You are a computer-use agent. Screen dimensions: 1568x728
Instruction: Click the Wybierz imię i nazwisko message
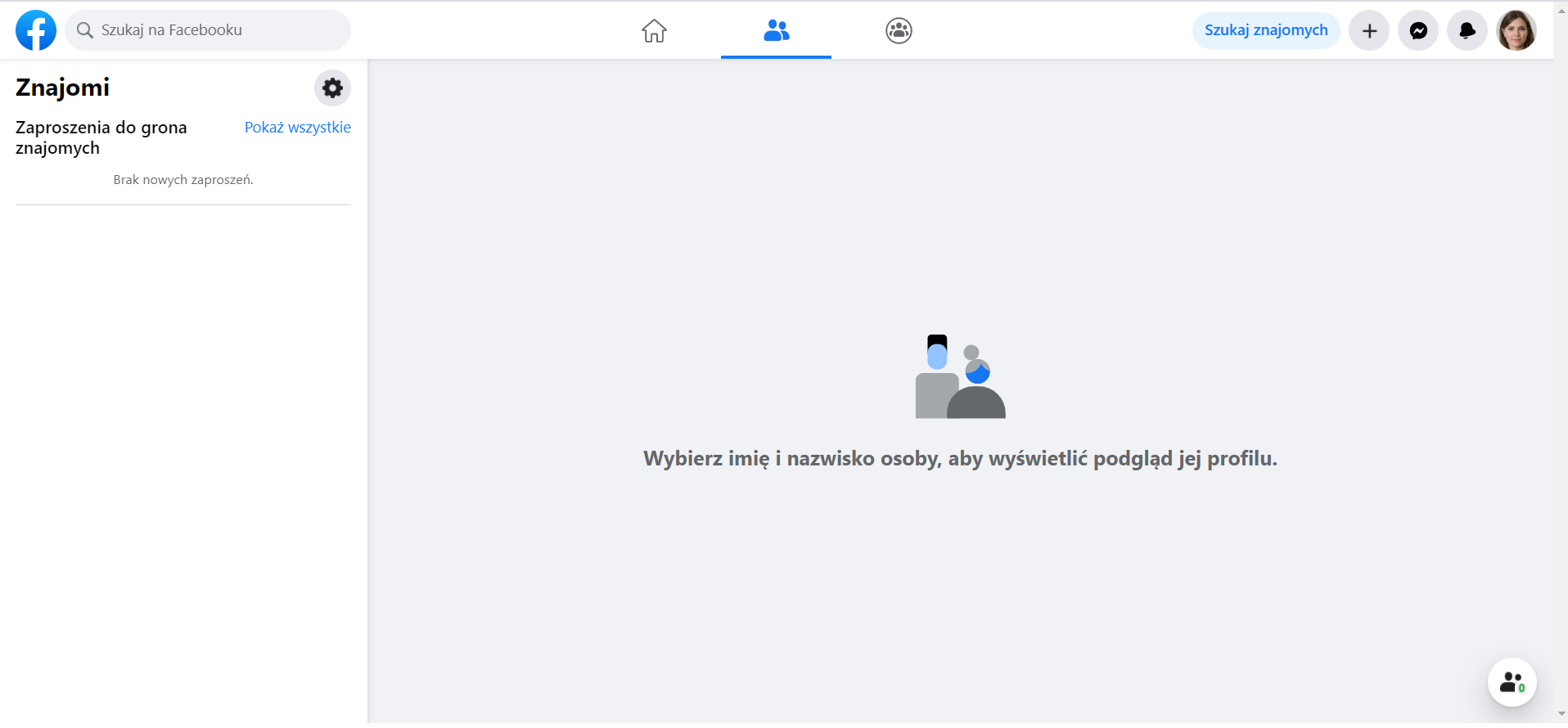pyautogui.click(x=960, y=458)
